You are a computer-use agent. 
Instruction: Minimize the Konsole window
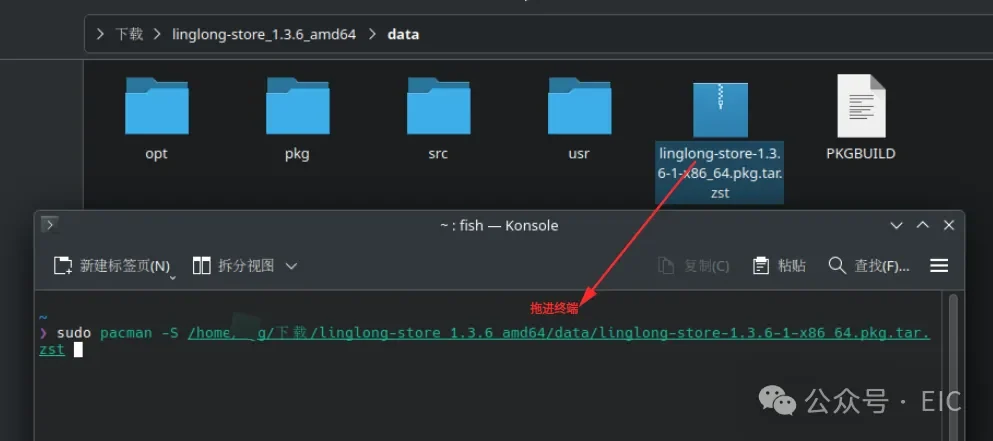tap(897, 225)
